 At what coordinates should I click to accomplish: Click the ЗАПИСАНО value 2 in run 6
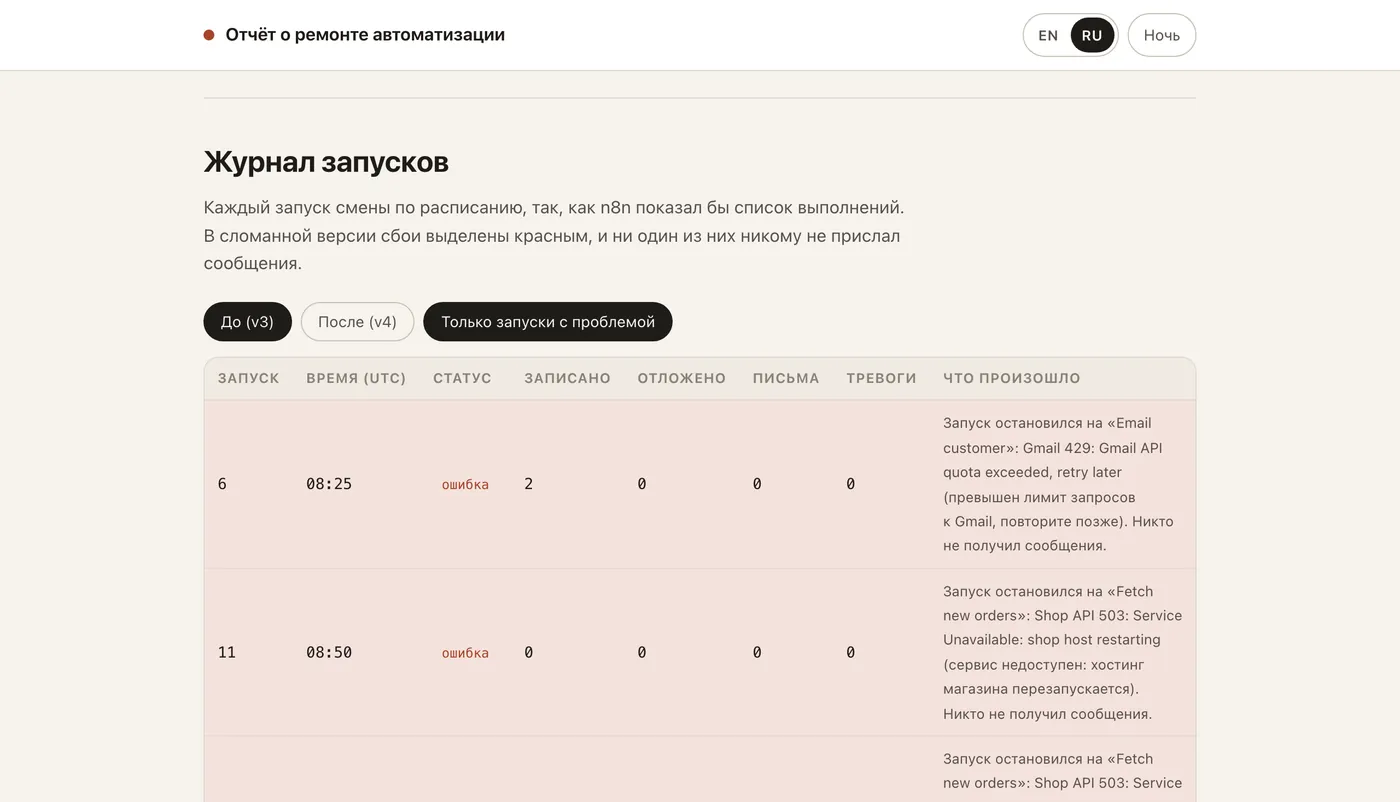point(529,484)
